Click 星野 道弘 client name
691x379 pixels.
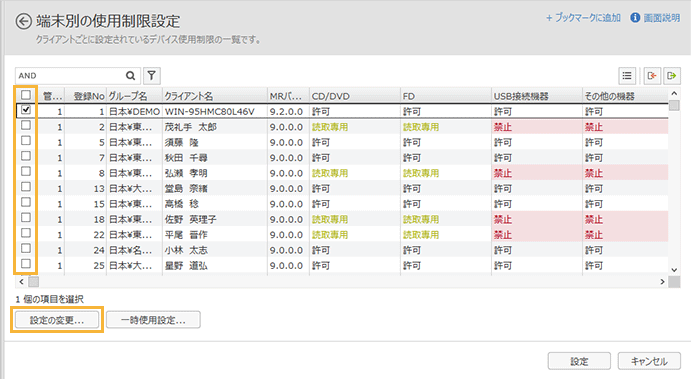(x=186, y=266)
